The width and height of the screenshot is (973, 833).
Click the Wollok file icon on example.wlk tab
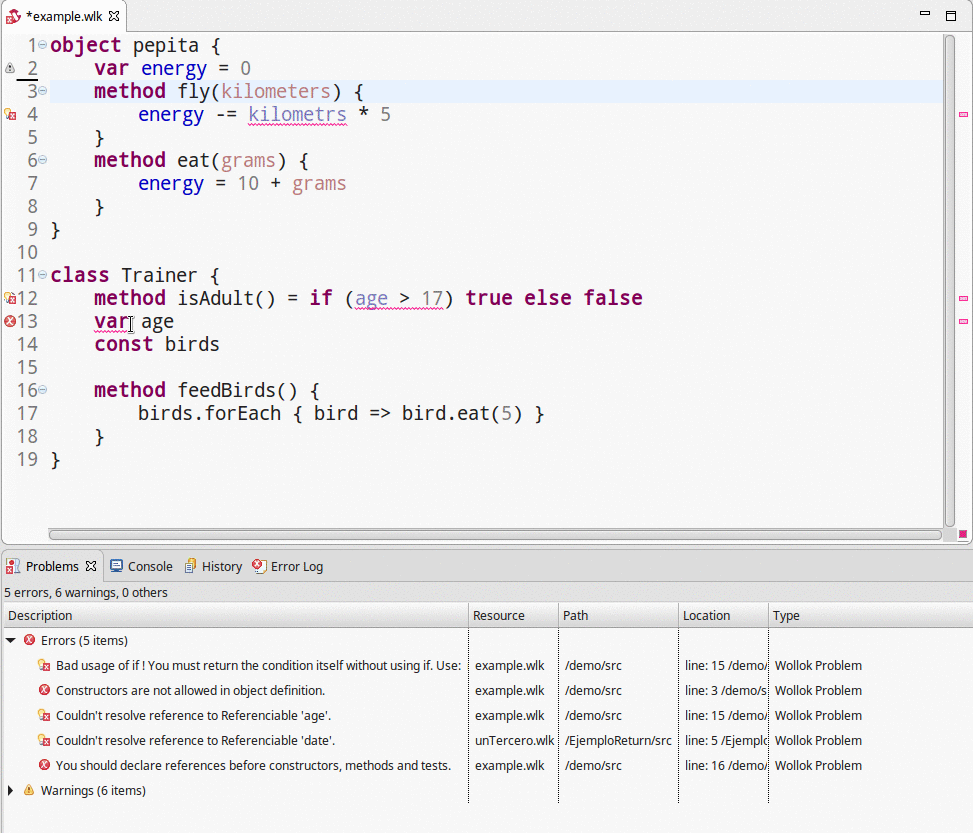pyautogui.click(x=13, y=16)
